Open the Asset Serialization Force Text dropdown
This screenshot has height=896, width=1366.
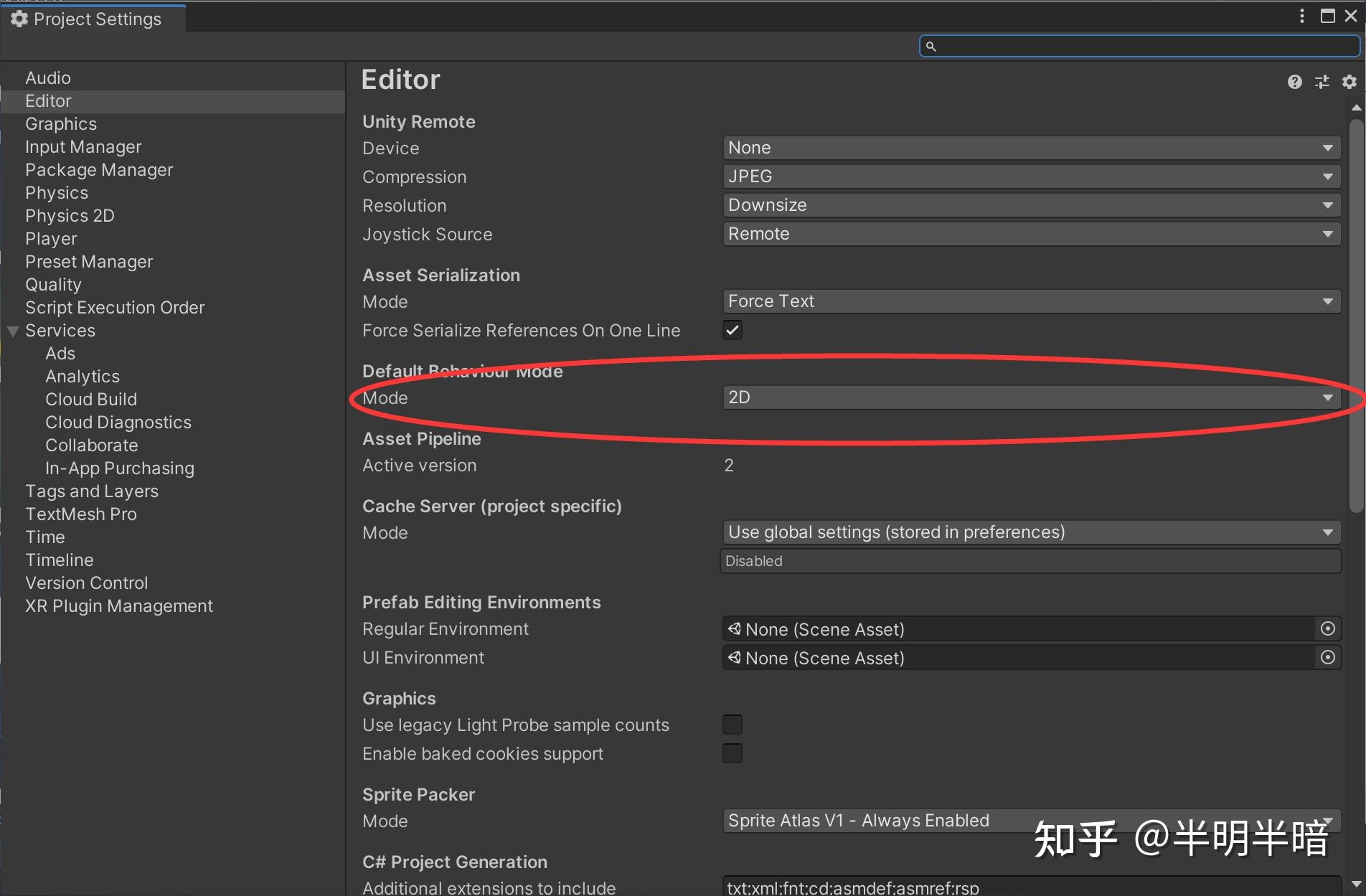coord(1031,301)
